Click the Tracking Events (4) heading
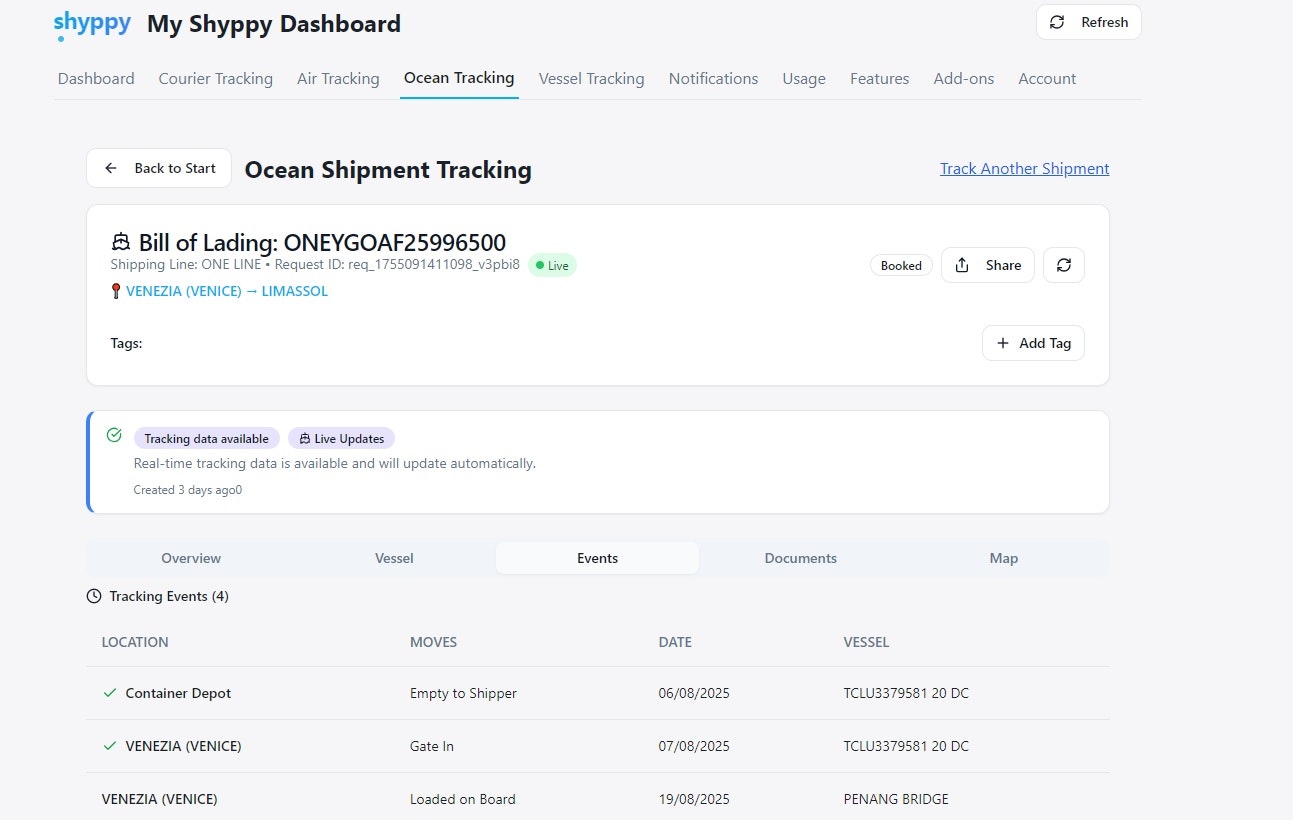 [x=169, y=596]
